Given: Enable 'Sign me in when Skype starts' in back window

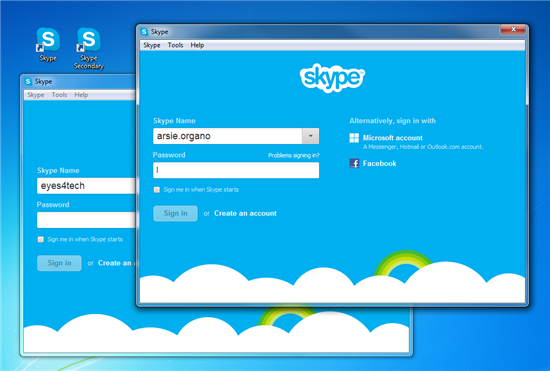Looking at the screenshot, I should [x=41, y=239].
